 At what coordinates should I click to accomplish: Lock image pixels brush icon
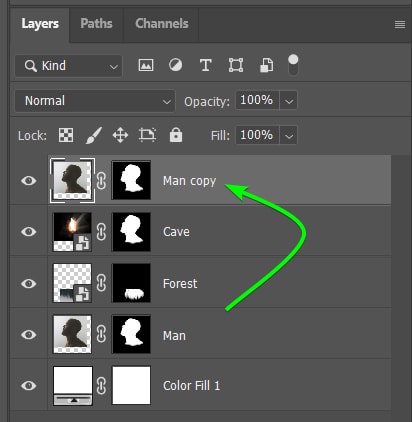pyautogui.click(x=94, y=135)
